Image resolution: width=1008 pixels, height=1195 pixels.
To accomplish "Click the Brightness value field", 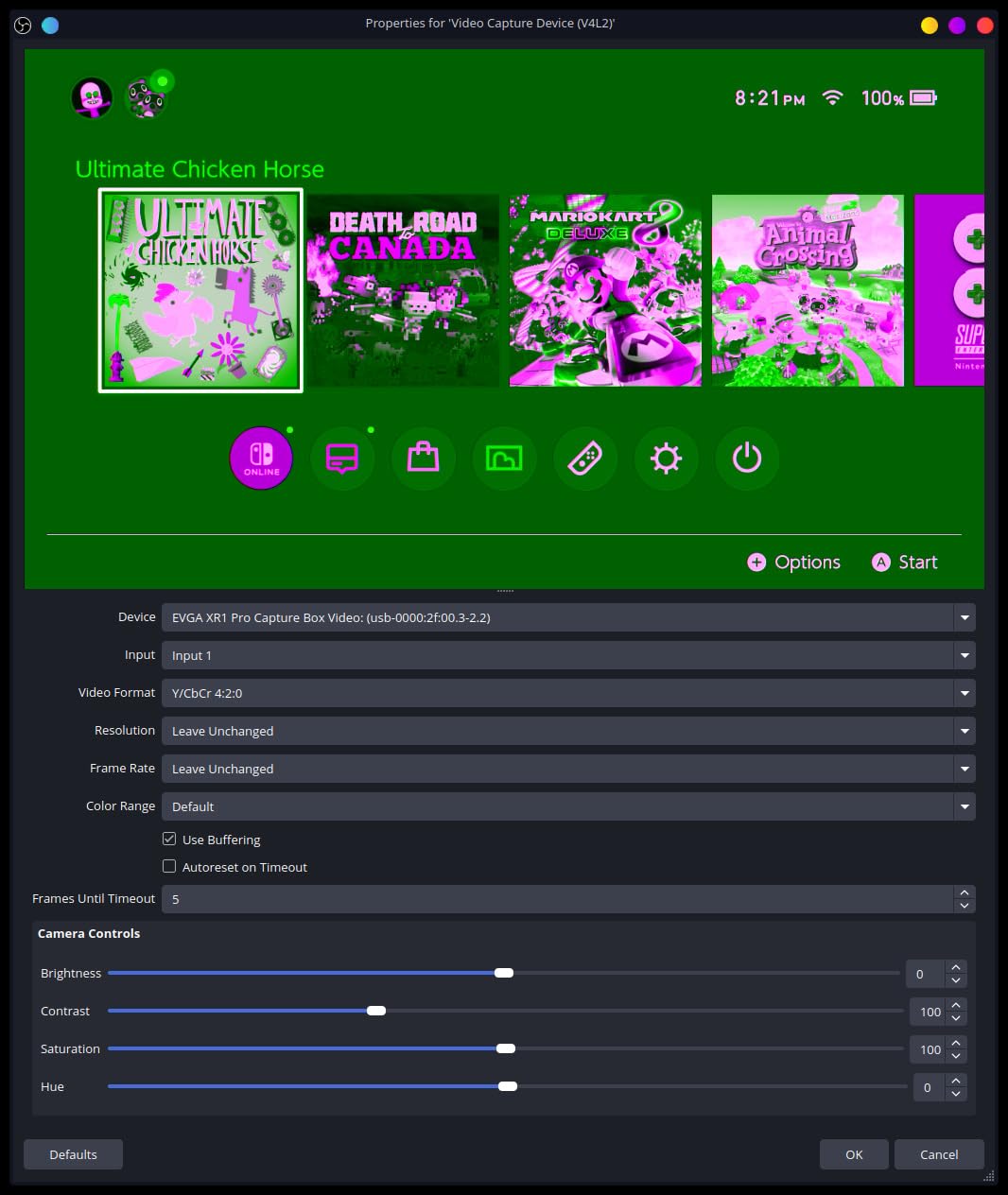I will point(925,974).
